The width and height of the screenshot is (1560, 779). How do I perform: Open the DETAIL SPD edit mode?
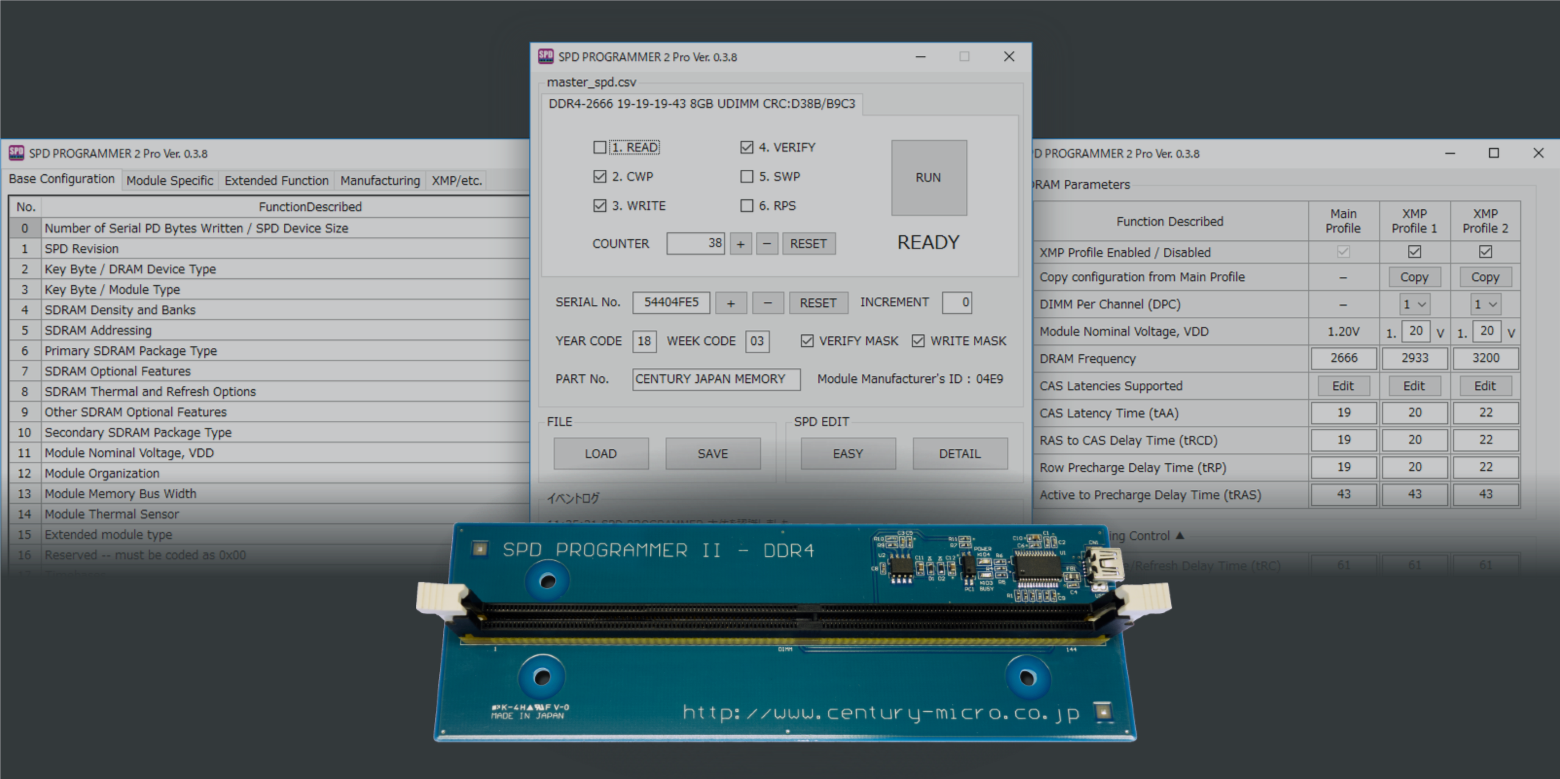tap(960, 453)
